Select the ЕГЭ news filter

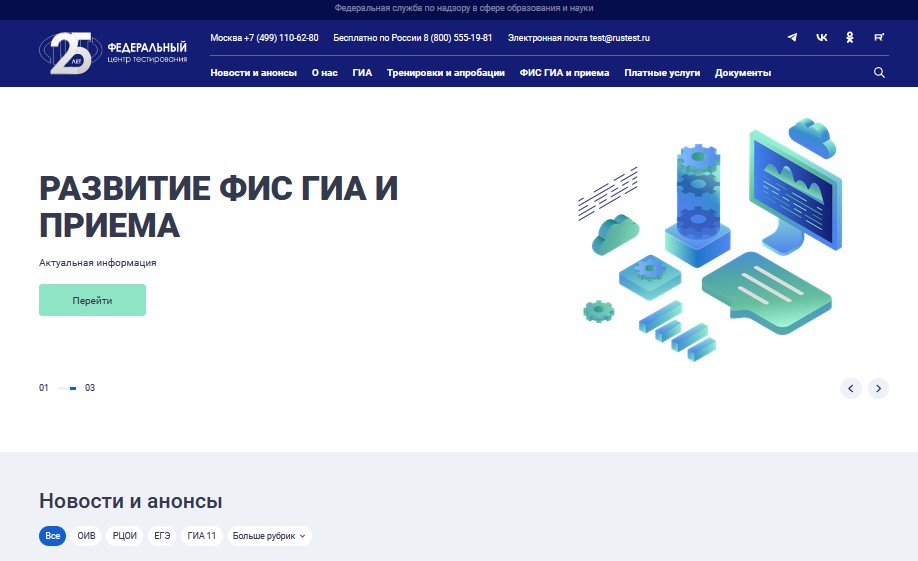[x=162, y=536]
